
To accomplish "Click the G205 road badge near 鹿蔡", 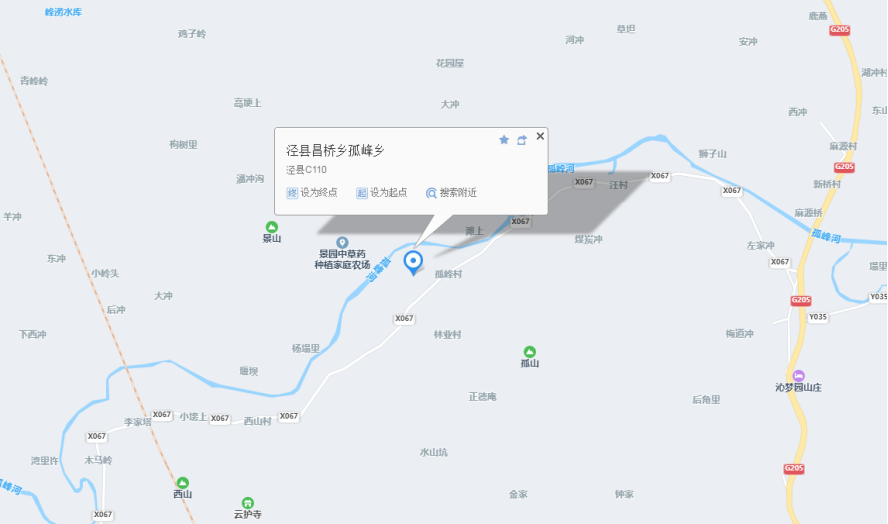I will [839, 30].
